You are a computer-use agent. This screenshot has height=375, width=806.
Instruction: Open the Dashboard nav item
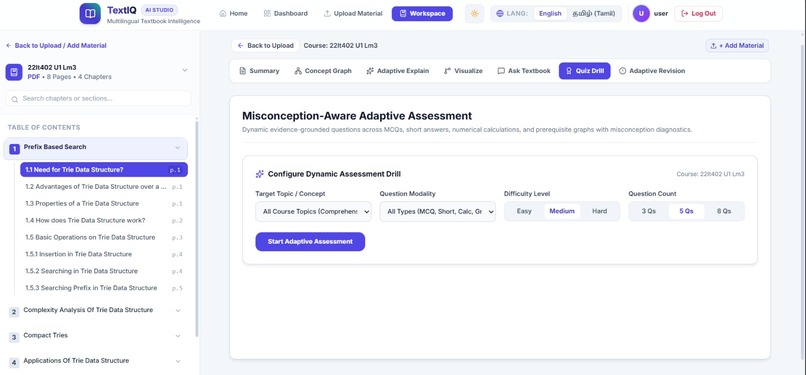tap(285, 13)
